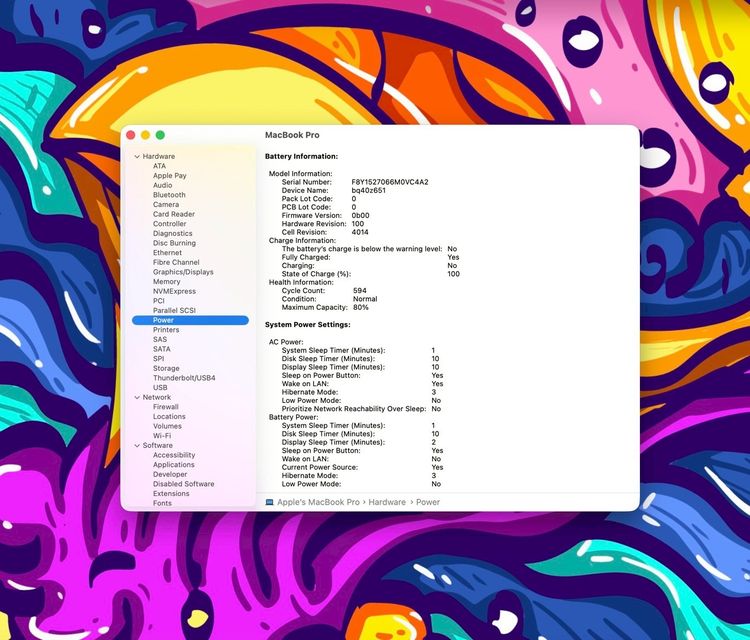The height and width of the screenshot is (640, 750).
Task: Click Apple's MacBook Pro in path bar
Action: (318, 502)
